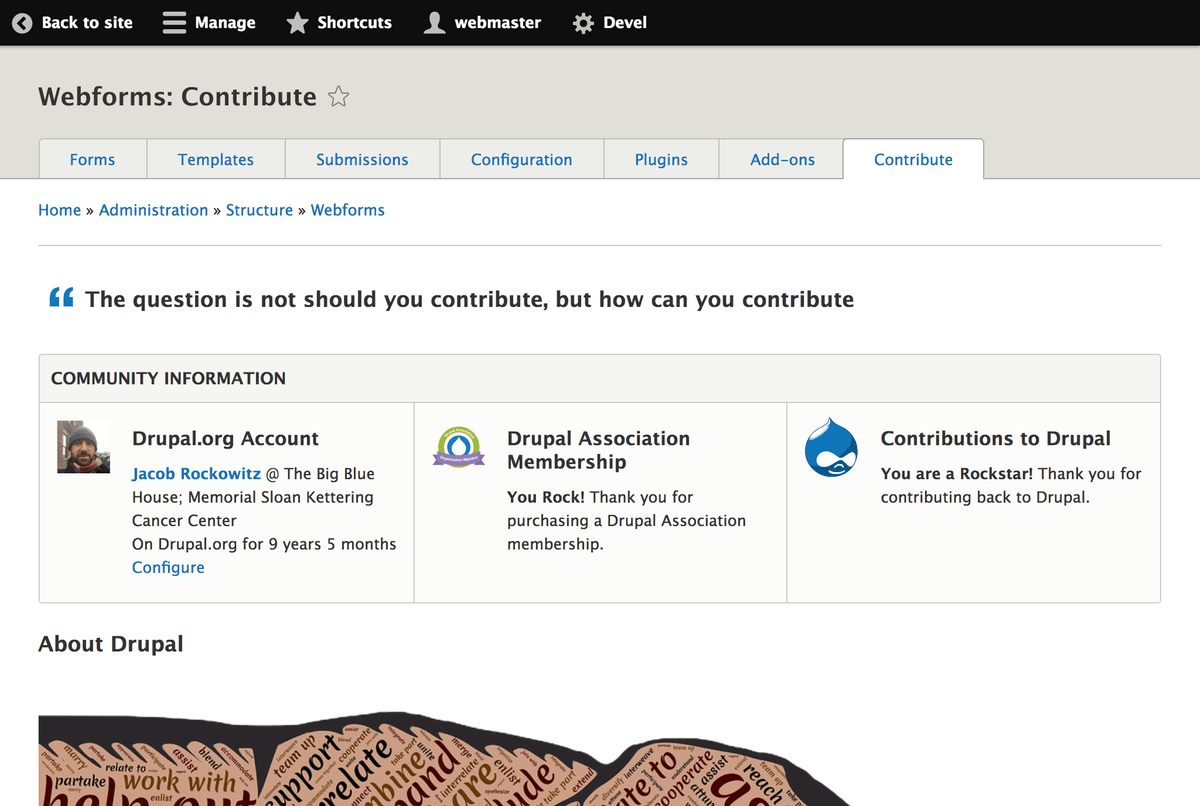This screenshot has width=1200, height=806.
Task: Click the COMMUNITY INFORMATION header
Action: tap(168, 378)
